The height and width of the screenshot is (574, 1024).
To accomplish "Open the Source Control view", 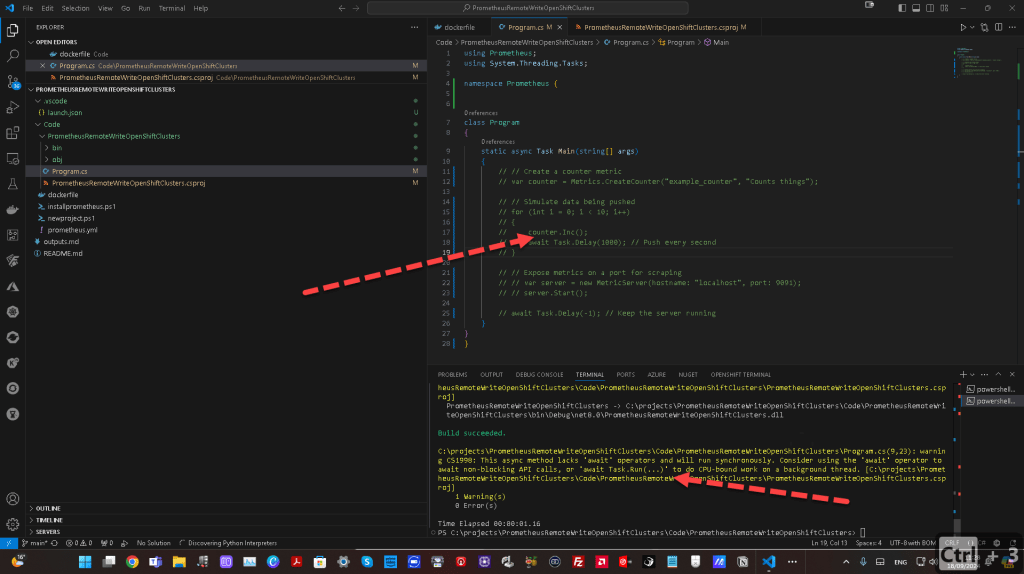I will click(x=12, y=82).
